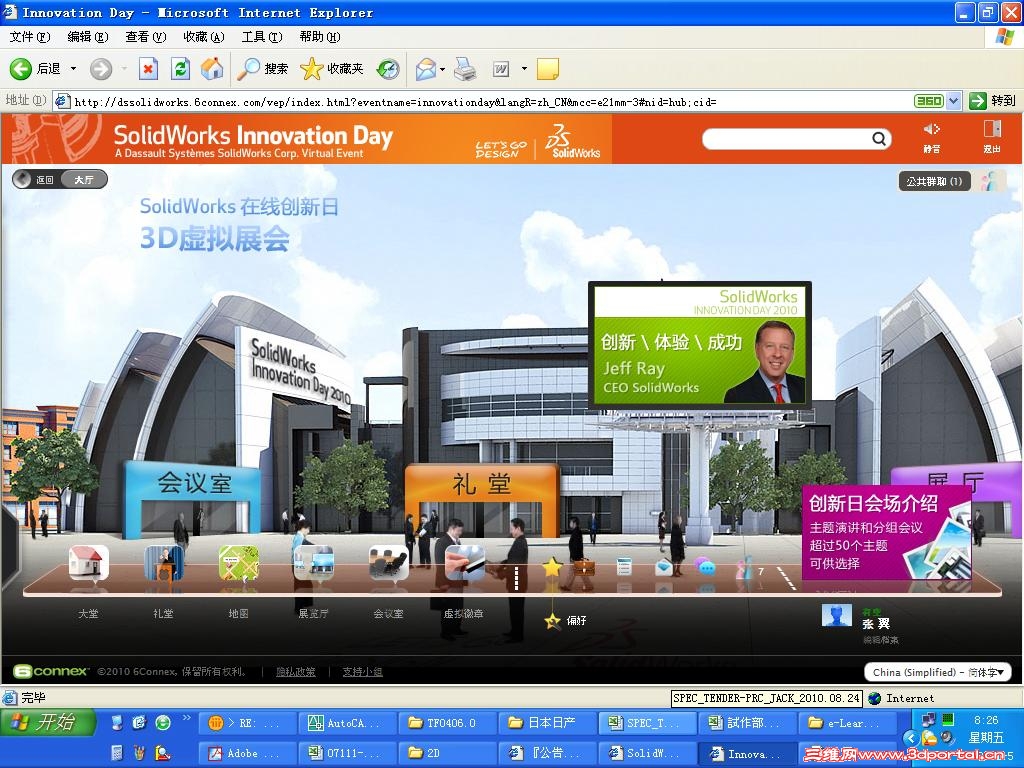Open the 支持小组 support team link
The height and width of the screenshot is (768, 1024).
point(362,671)
